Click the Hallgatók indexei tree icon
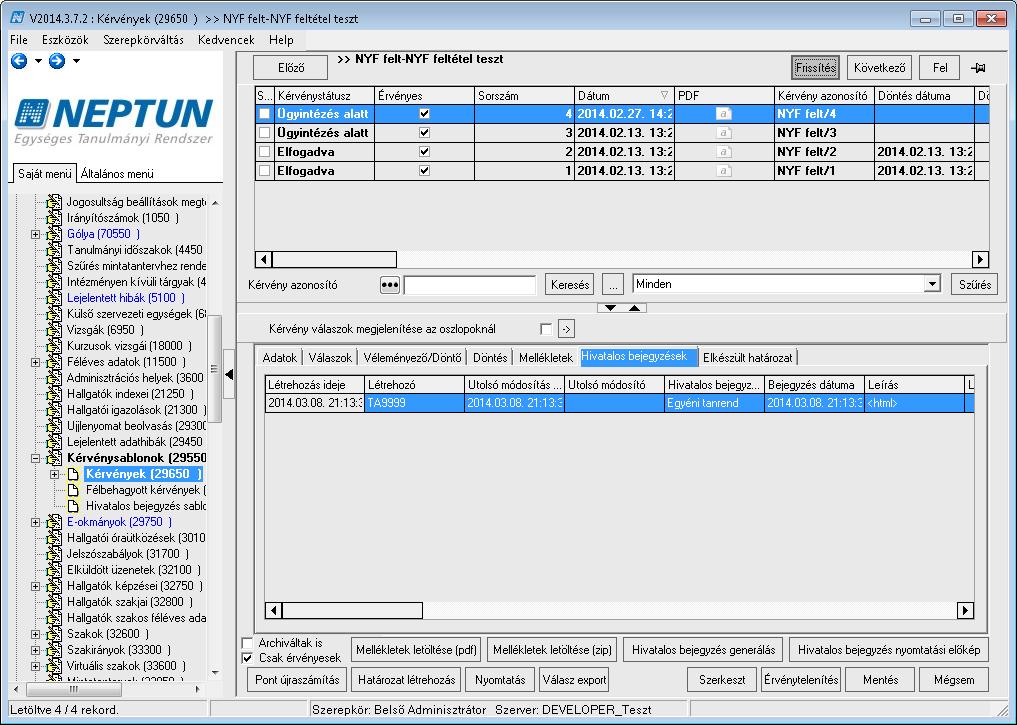The image size is (1017, 725). point(54,394)
